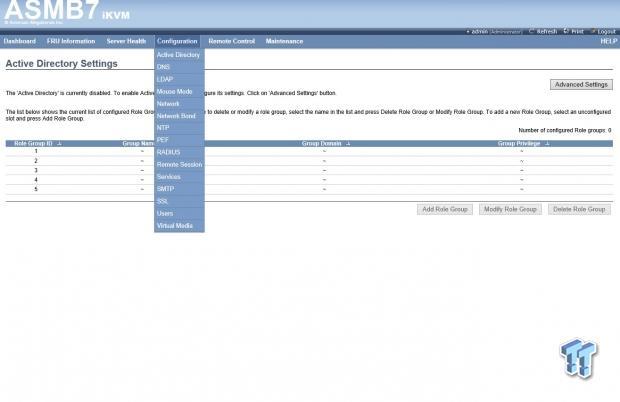The width and height of the screenshot is (620, 402).
Task: Select Users from Configuration dropdown
Action: [179, 214]
